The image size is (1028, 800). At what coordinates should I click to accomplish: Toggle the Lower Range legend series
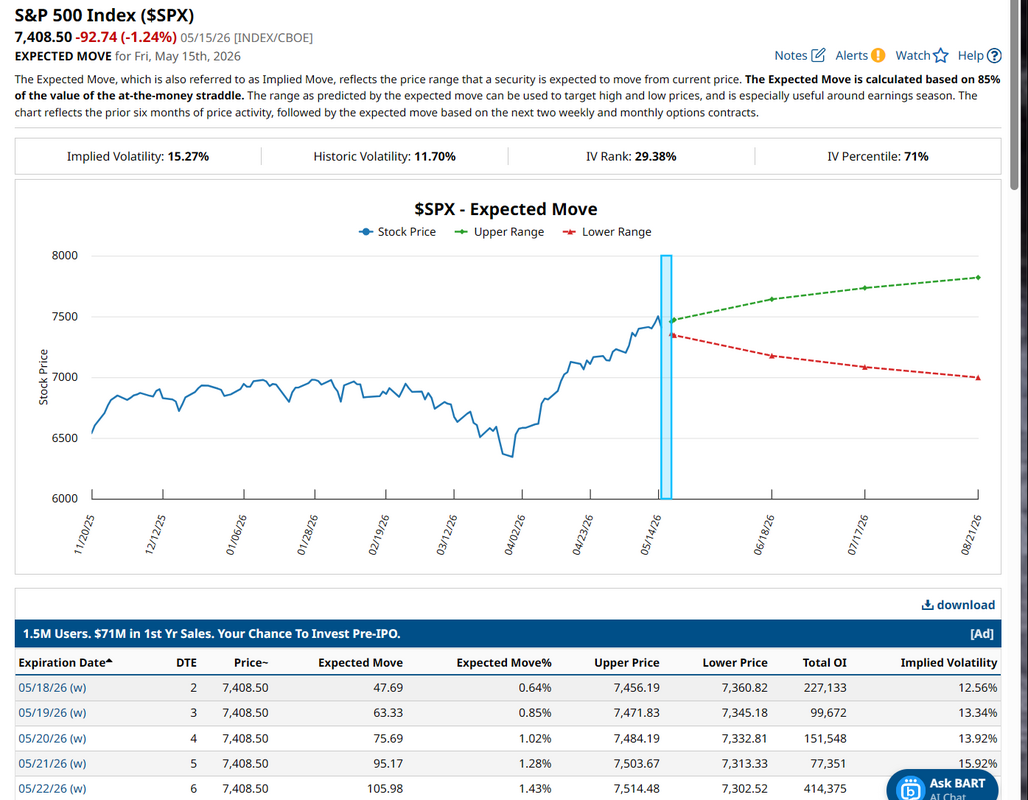(x=607, y=232)
